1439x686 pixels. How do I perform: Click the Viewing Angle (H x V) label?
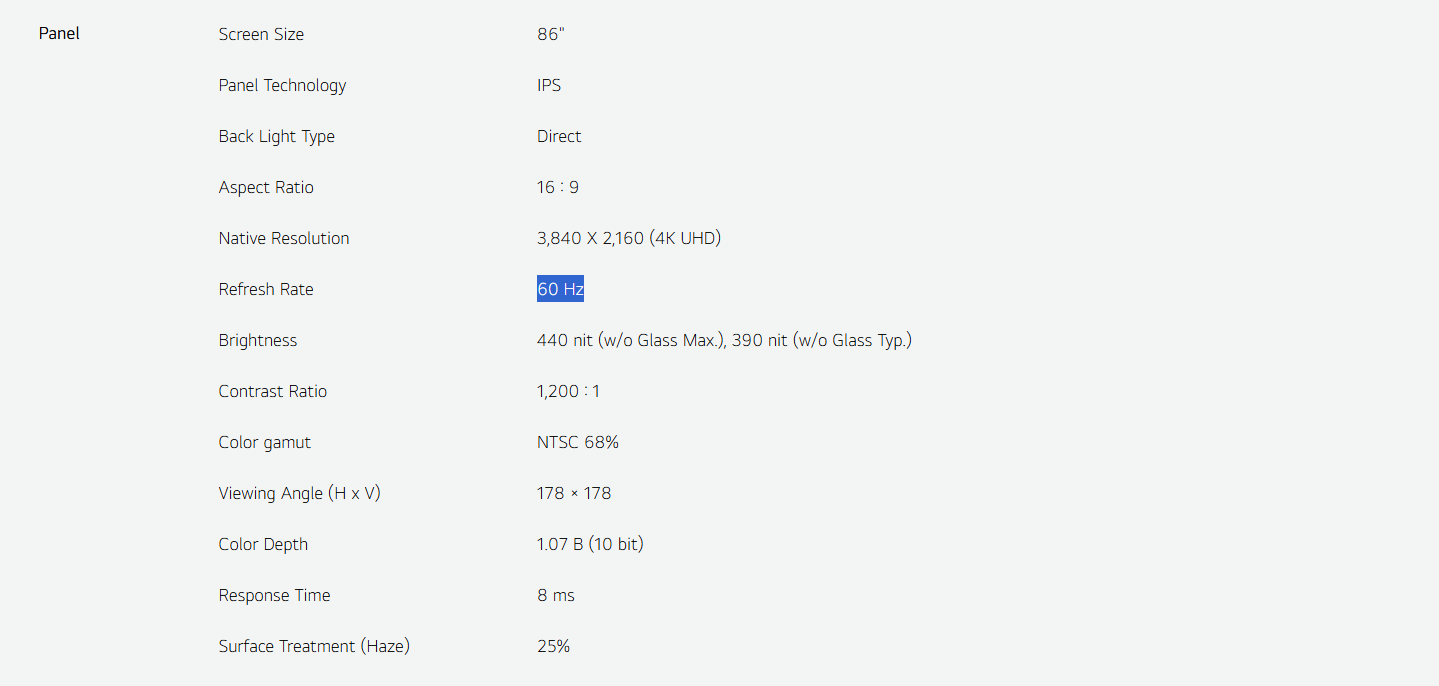coord(299,493)
